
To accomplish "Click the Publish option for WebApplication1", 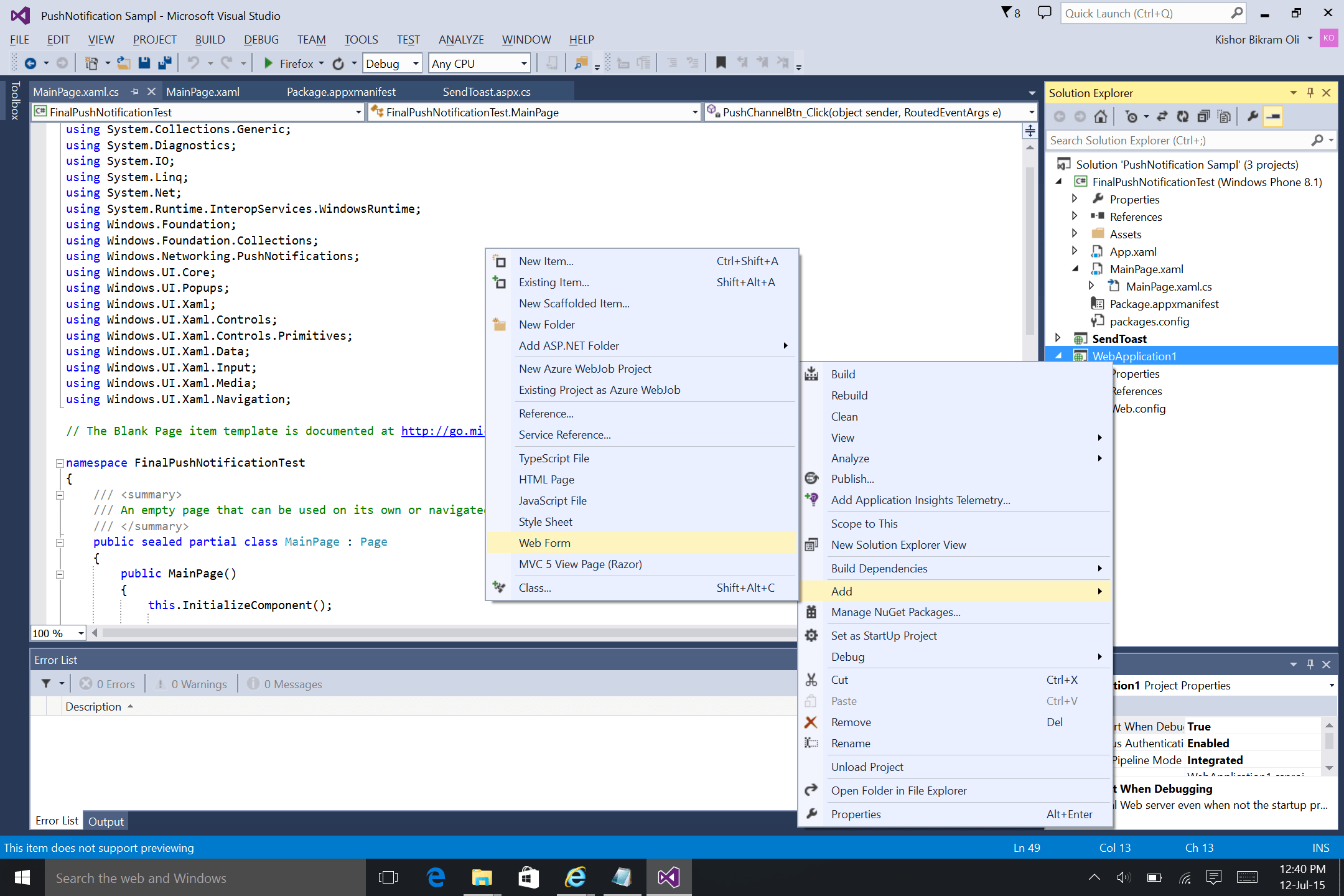I will pos(852,478).
